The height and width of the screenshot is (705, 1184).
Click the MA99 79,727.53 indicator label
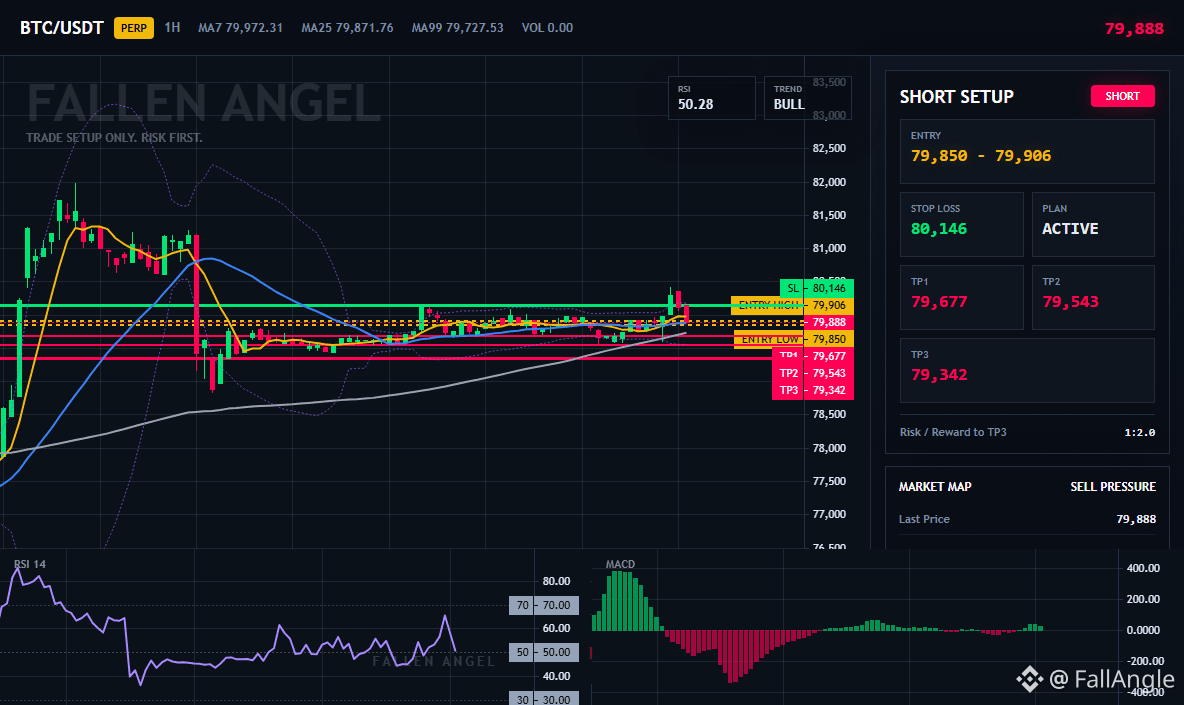coord(458,28)
